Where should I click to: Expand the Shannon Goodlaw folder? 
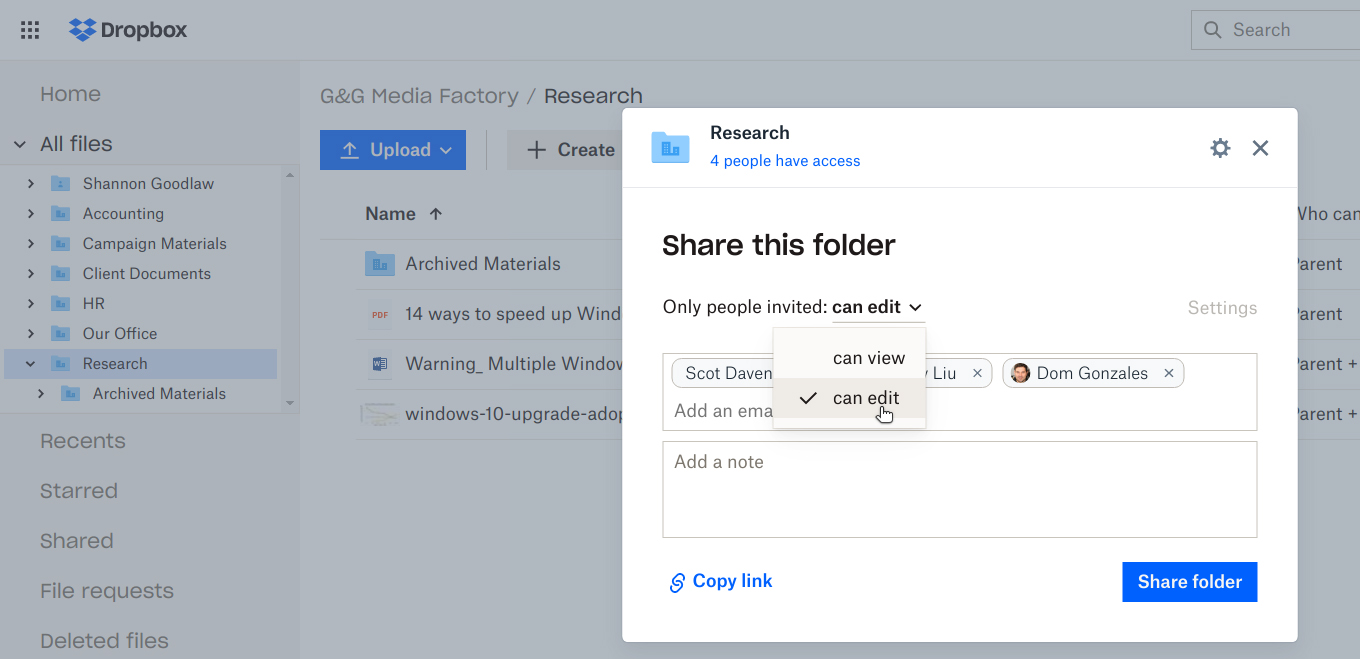pos(29,183)
